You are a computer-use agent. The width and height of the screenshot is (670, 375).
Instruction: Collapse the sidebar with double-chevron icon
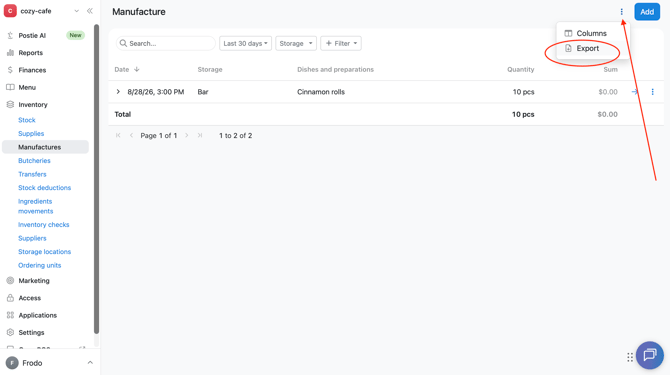coord(90,11)
